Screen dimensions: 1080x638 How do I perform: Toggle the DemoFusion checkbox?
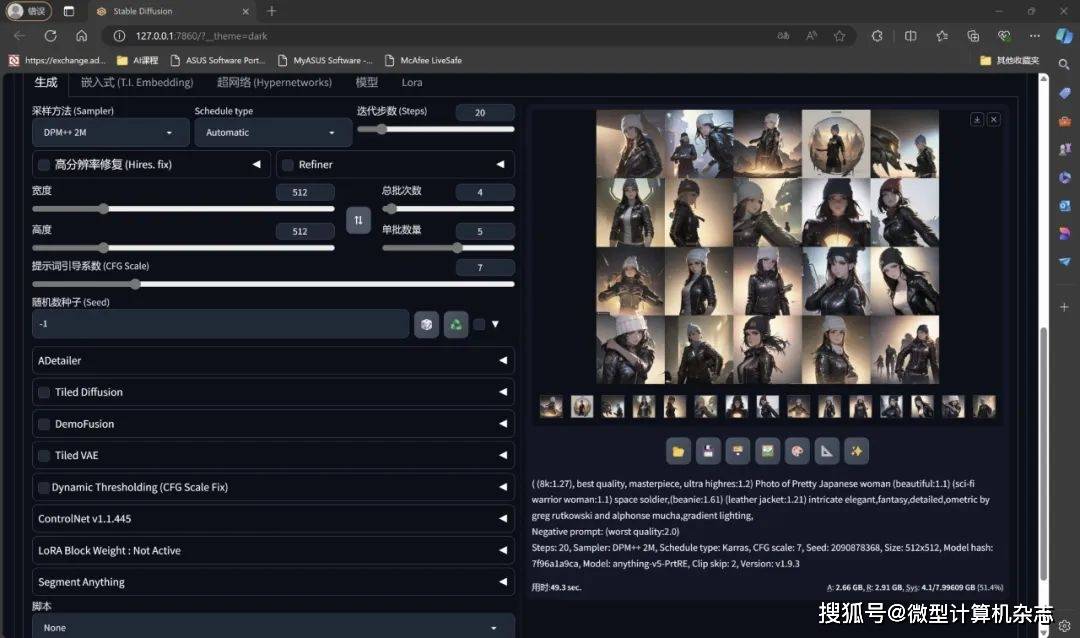point(44,424)
